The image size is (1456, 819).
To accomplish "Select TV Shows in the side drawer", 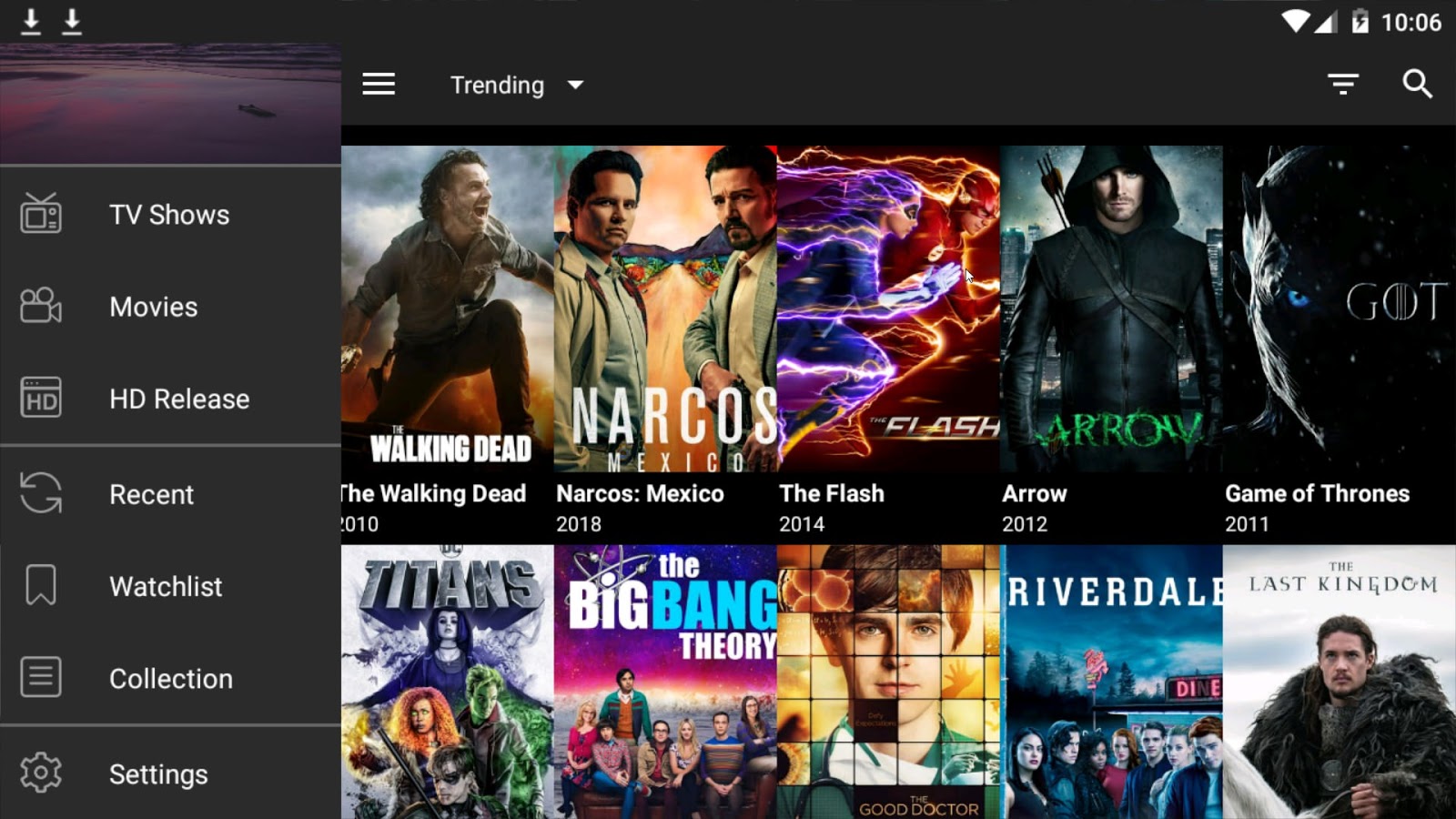I will click(169, 215).
